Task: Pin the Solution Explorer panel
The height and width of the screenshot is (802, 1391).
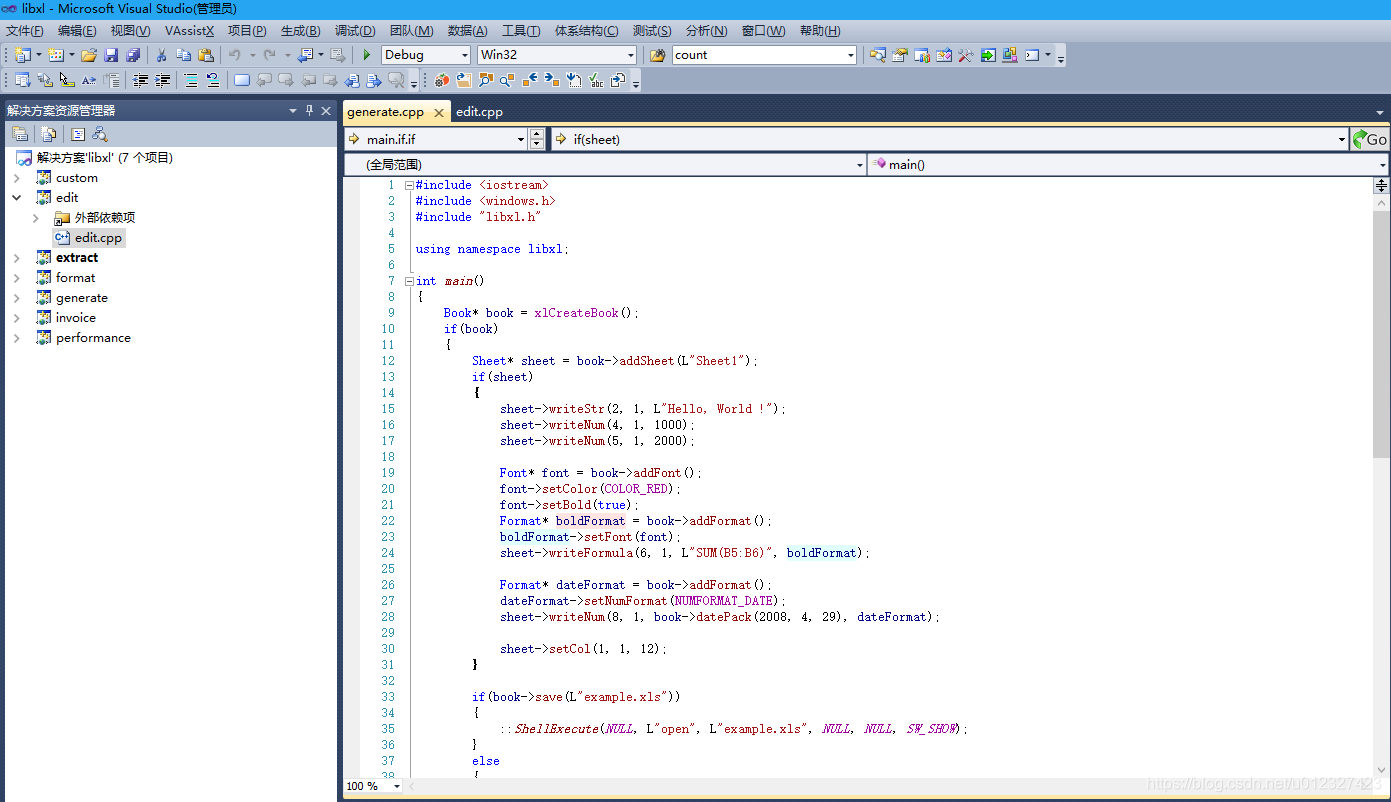Action: click(x=310, y=111)
